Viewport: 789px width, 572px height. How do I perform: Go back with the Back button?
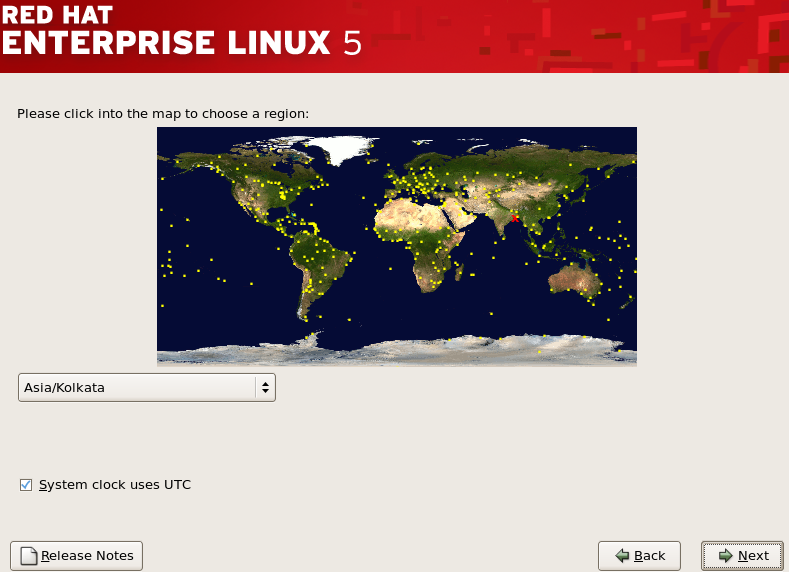(x=639, y=555)
